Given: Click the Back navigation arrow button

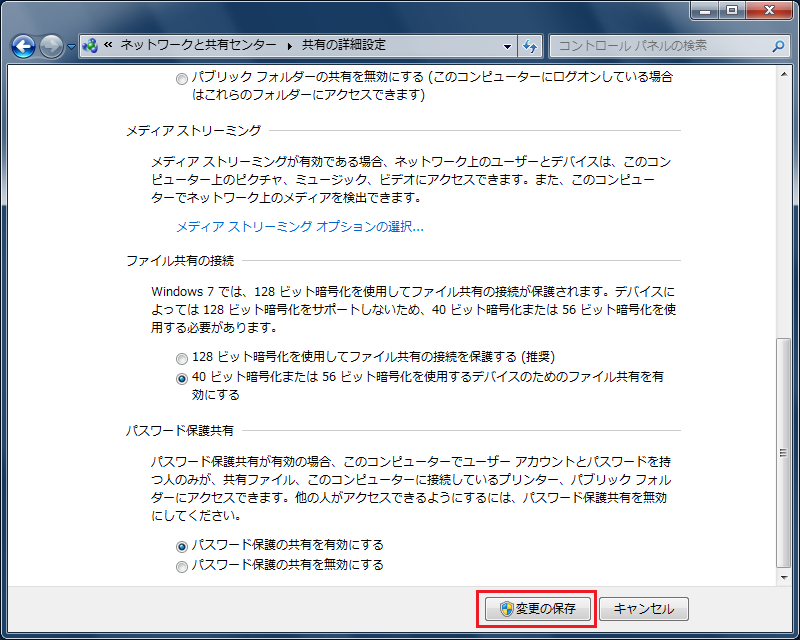Looking at the screenshot, I should [x=24, y=46].
